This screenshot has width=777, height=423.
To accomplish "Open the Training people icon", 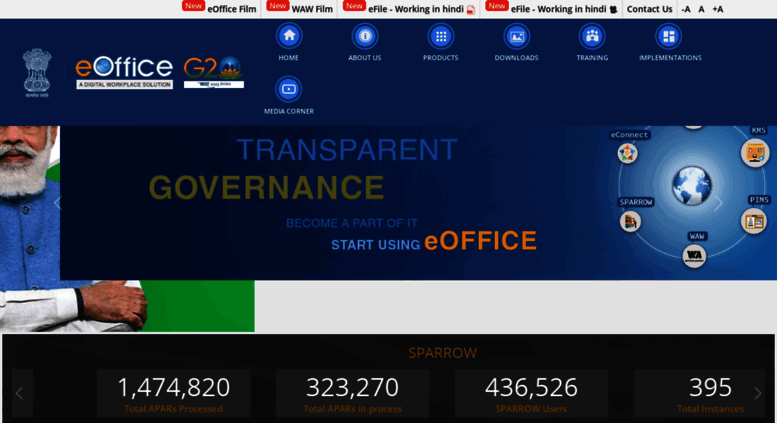I will click(592, 36).
